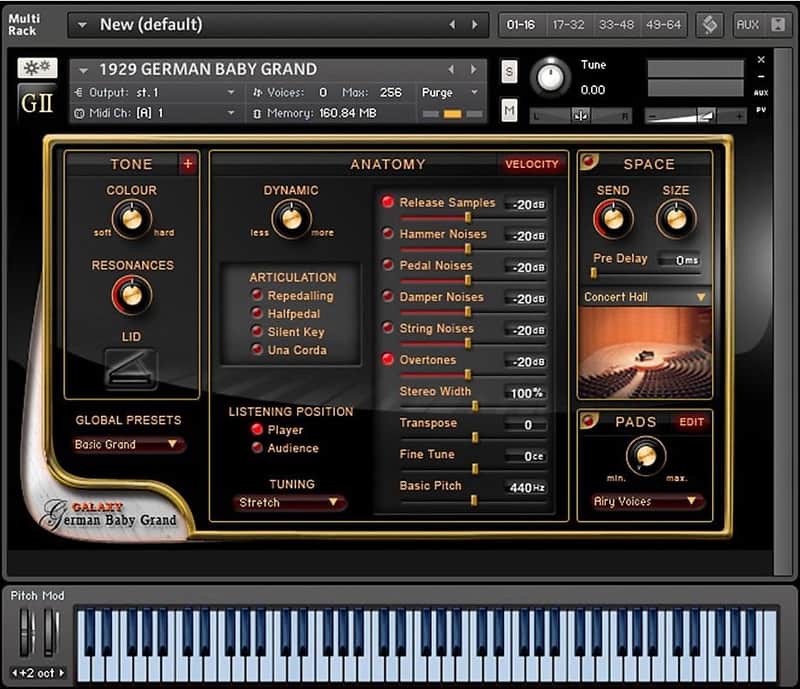This screenshot has width=800, height=689.
Task: Click the square icon right of AUX
Action: tap(778, 24)
